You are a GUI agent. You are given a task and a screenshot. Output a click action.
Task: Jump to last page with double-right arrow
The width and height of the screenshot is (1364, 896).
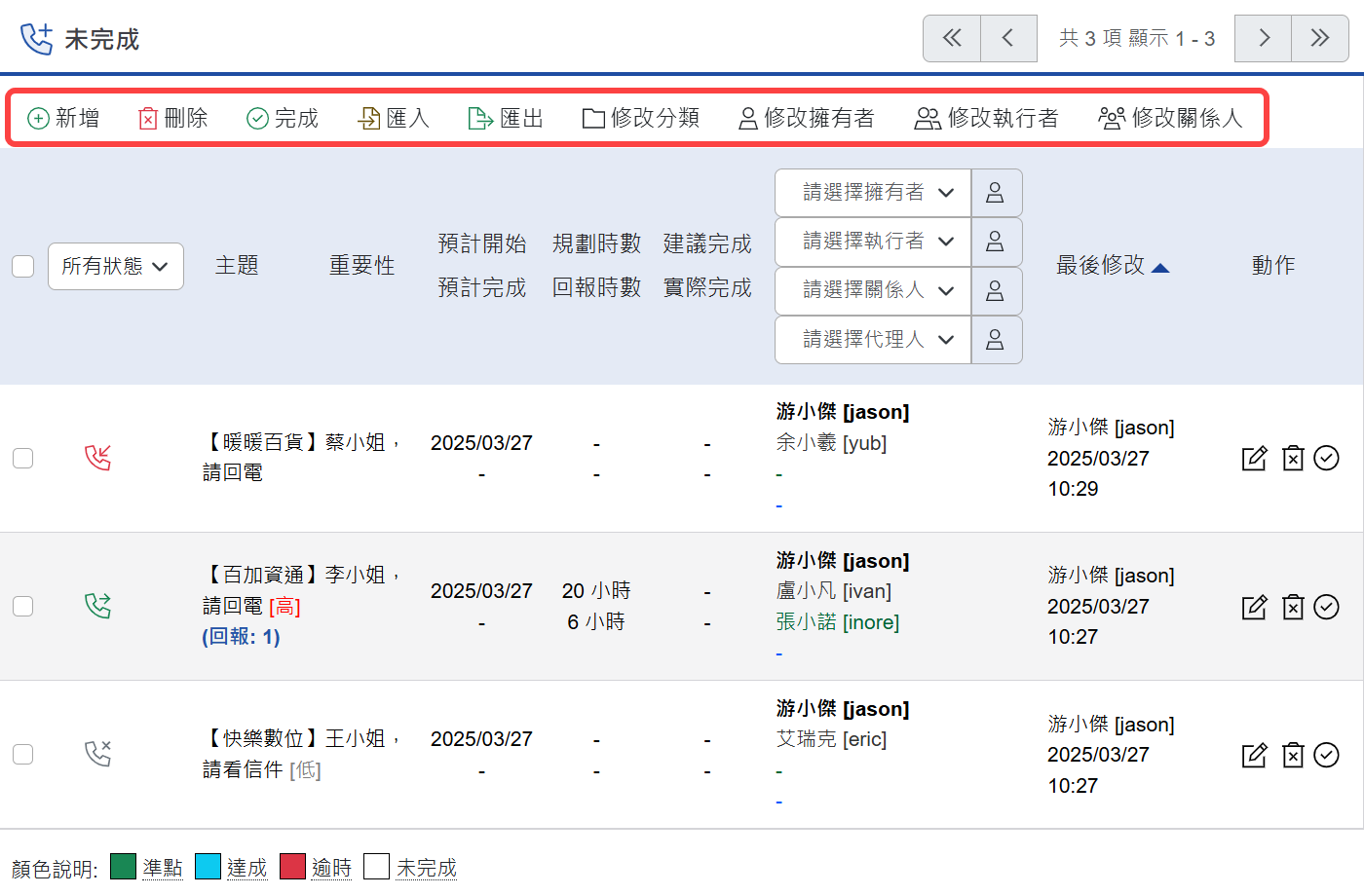click(1320, 38)
